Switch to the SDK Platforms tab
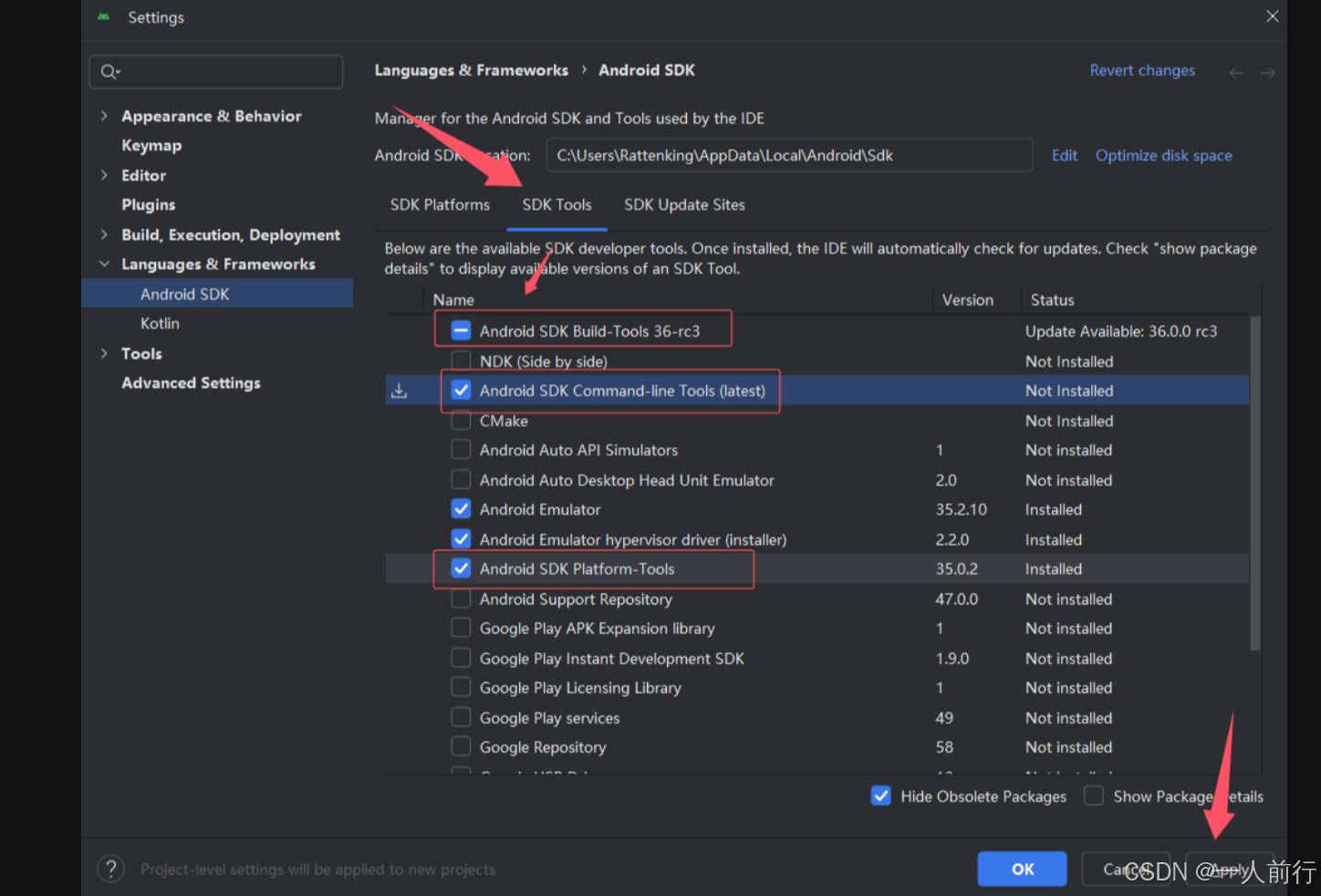This screenshot has height=896, width=1321. coord(440,205)
